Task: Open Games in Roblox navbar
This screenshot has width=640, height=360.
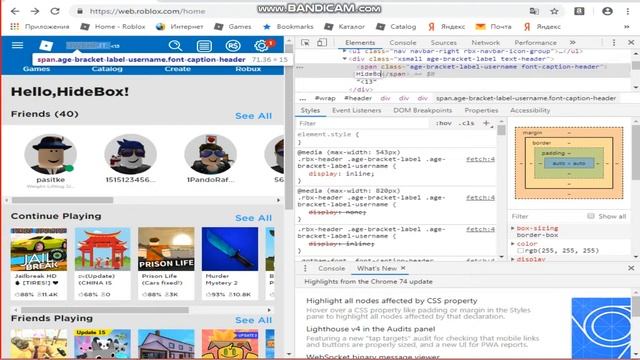Action: point(36,69)
